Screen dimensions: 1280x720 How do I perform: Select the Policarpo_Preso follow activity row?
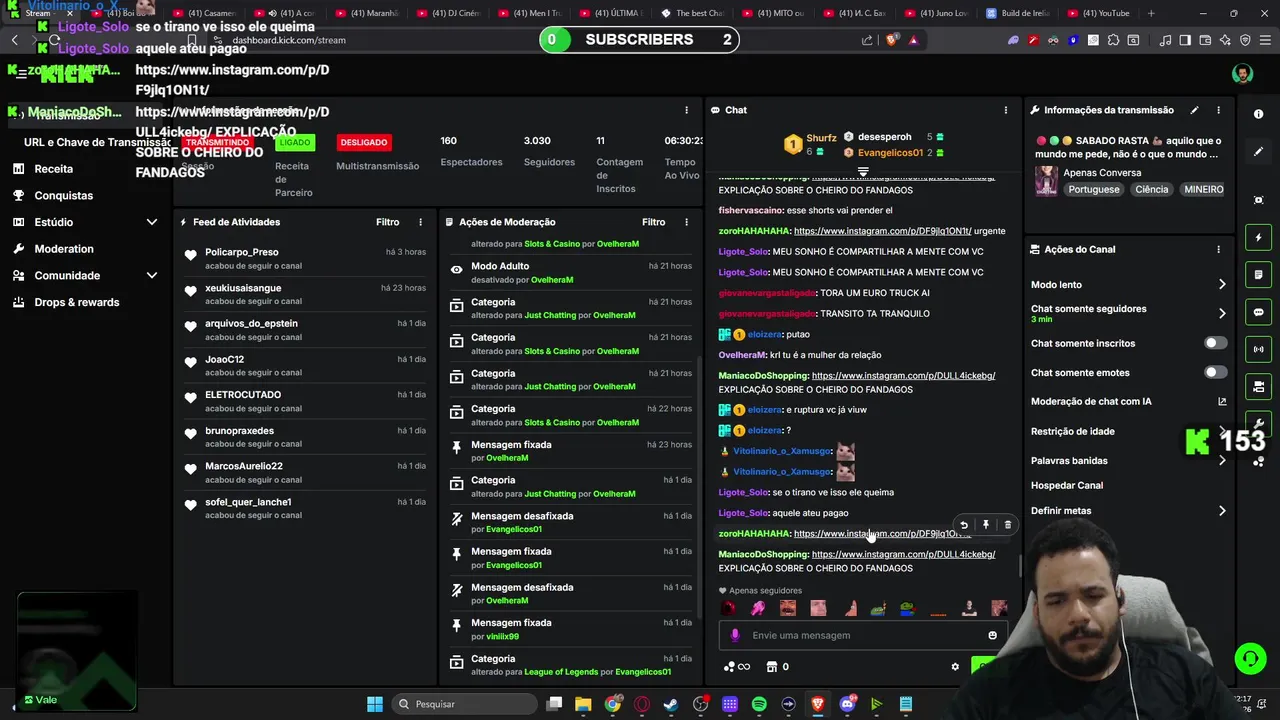point(304,259)
